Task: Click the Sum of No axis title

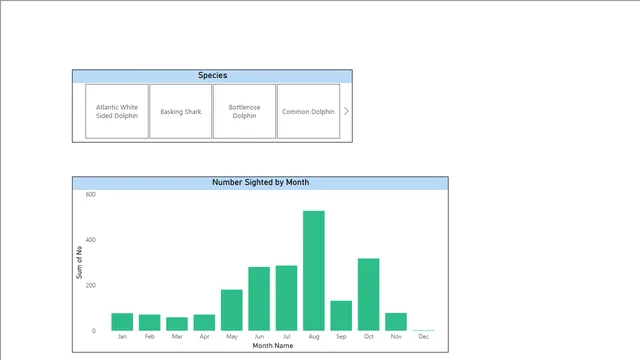Action: pyautogui.click(x=79, y=262)
